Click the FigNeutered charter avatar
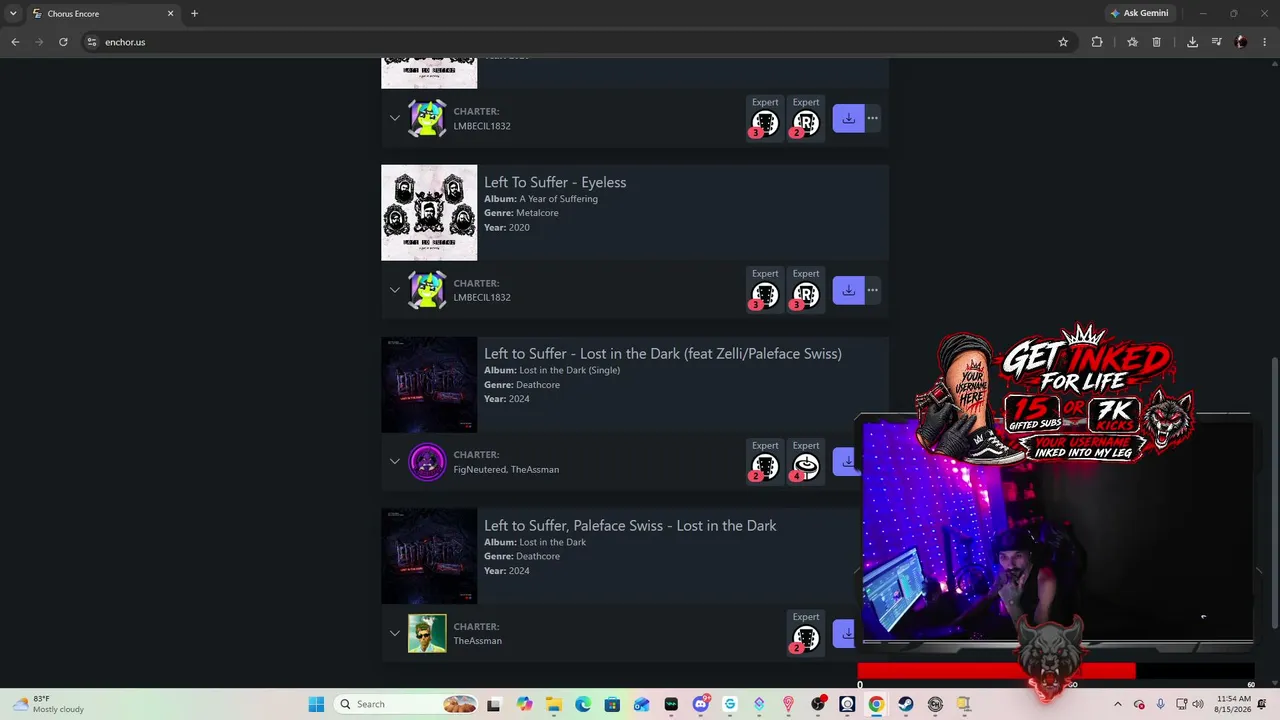The width and height of the screenshot is (1280, 720). (427, 462)
